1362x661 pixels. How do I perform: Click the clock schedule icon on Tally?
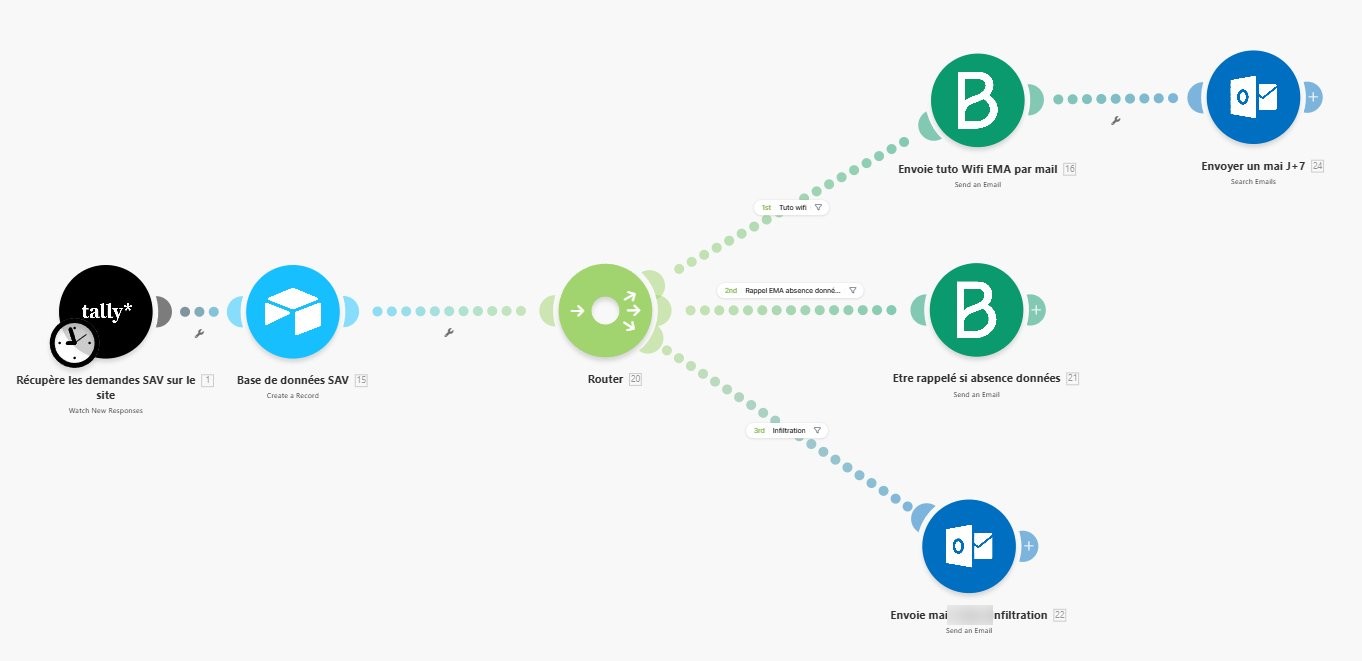pos(73,344)
